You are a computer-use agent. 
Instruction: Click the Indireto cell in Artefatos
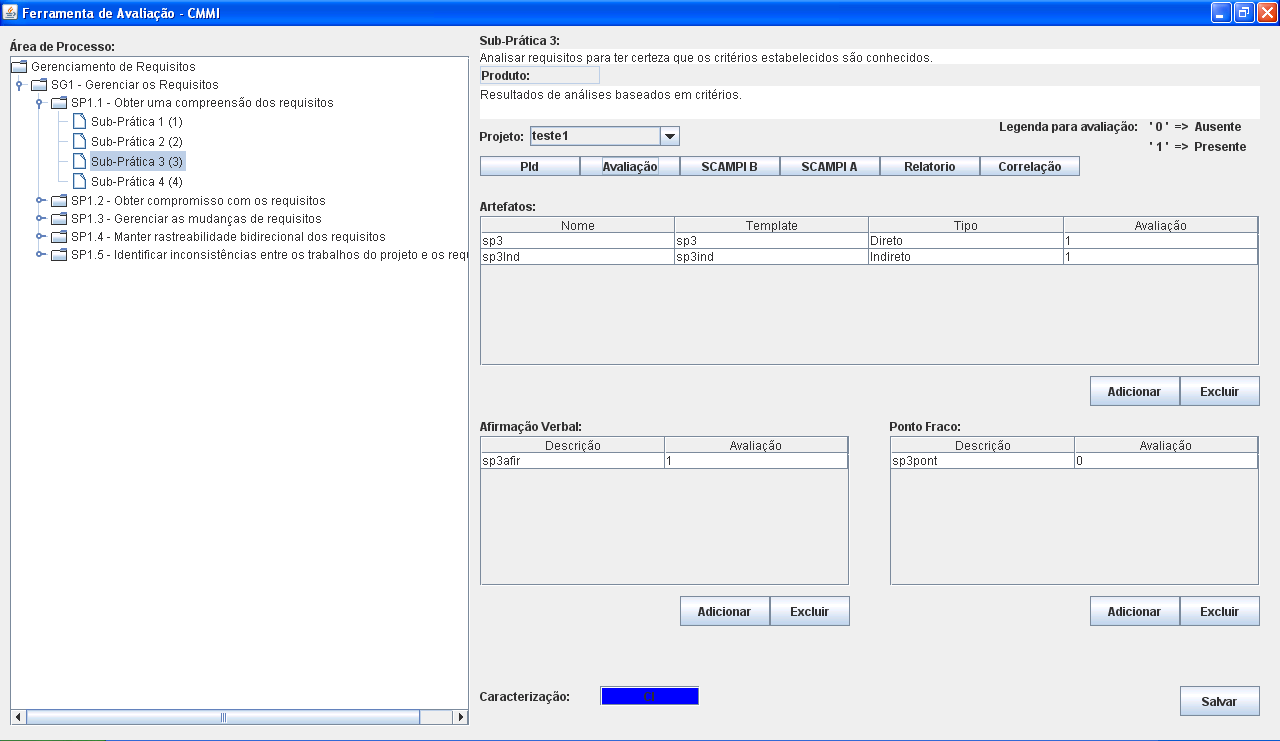point(966,257)
